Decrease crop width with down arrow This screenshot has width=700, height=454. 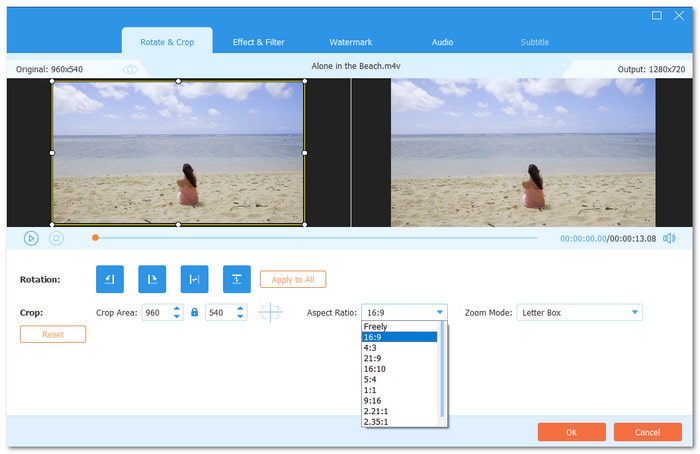[177, 317]
